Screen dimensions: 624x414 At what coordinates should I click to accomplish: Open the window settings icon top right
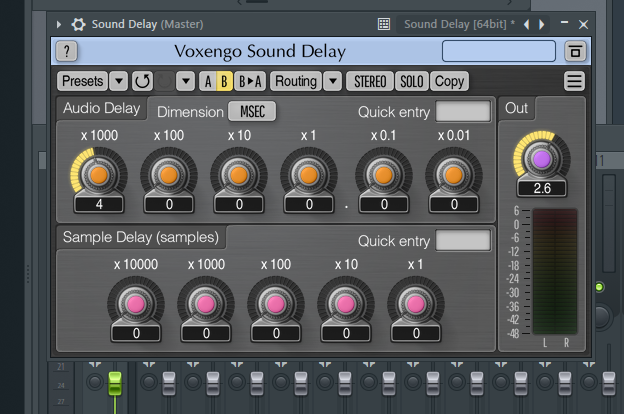[575, 51]
